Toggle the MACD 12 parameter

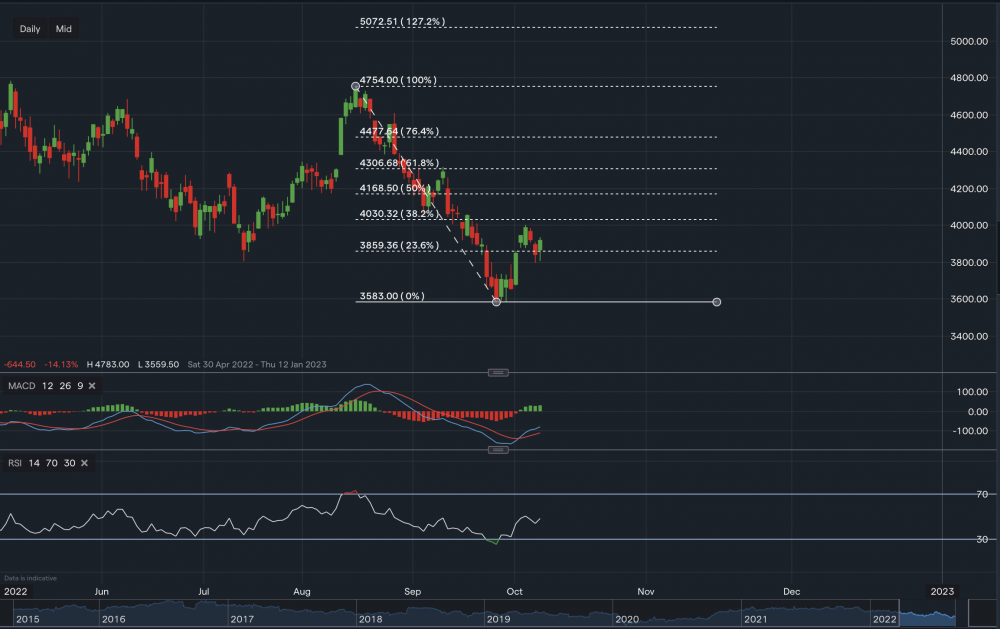tap(48, 386)
